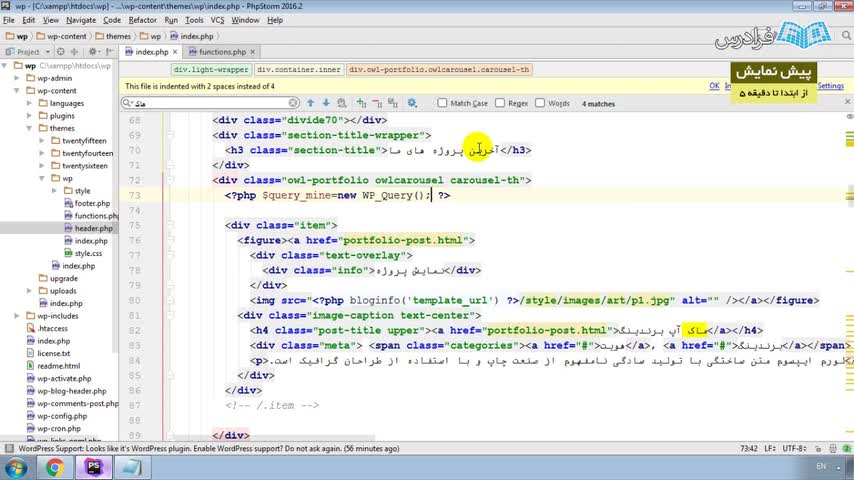This screenshot has height=480, width=854.
Task: Collapse the themes folder
Action: [x=29, y=128]
